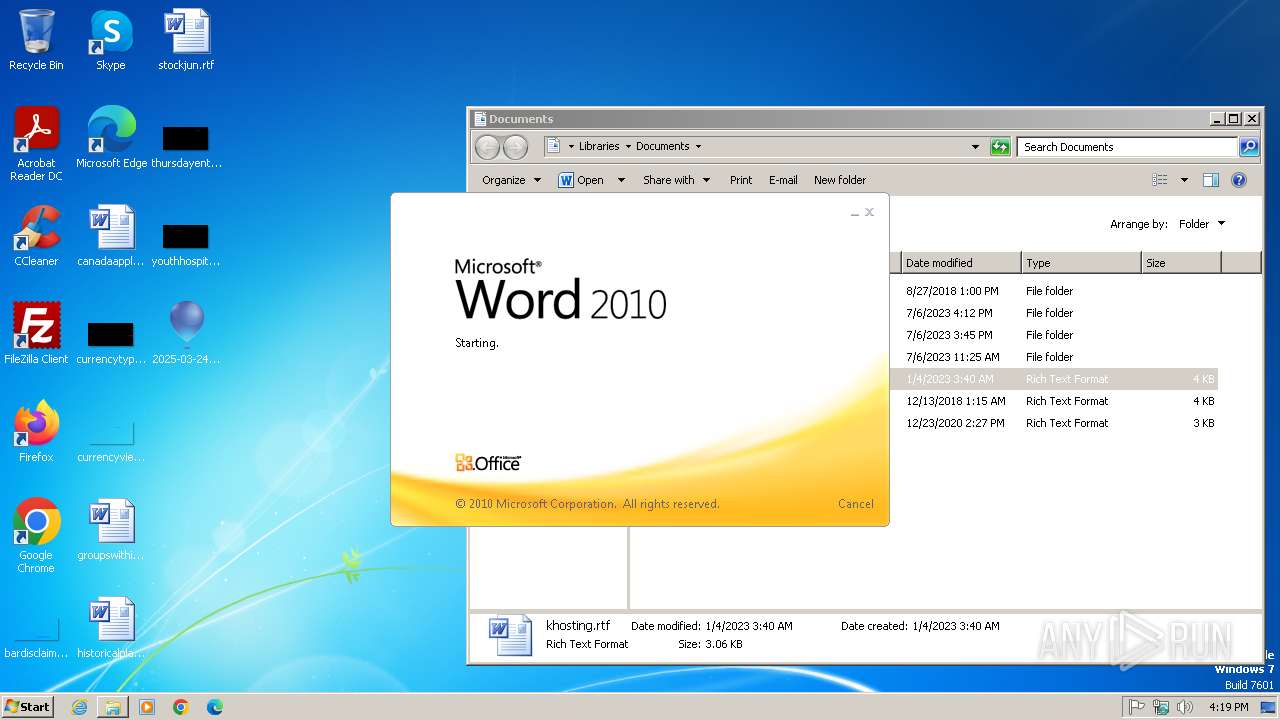This screenshot has height=720, width=1280.
Task: Expand the Documents breadcrumb arrow
Action: 698,146
